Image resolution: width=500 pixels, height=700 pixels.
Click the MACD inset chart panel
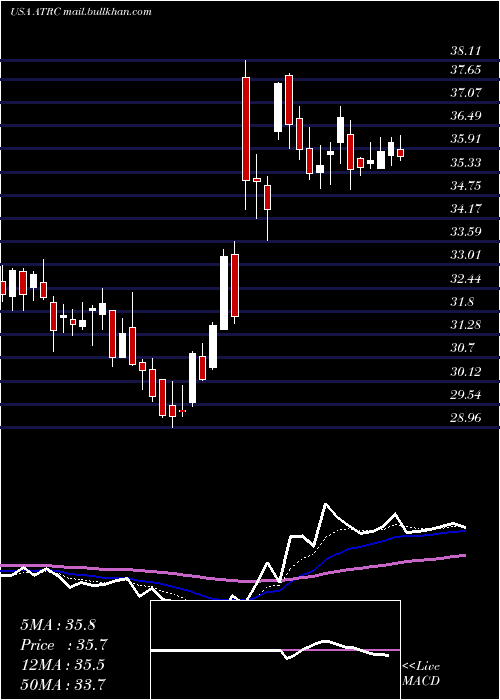tap(275, 650)
